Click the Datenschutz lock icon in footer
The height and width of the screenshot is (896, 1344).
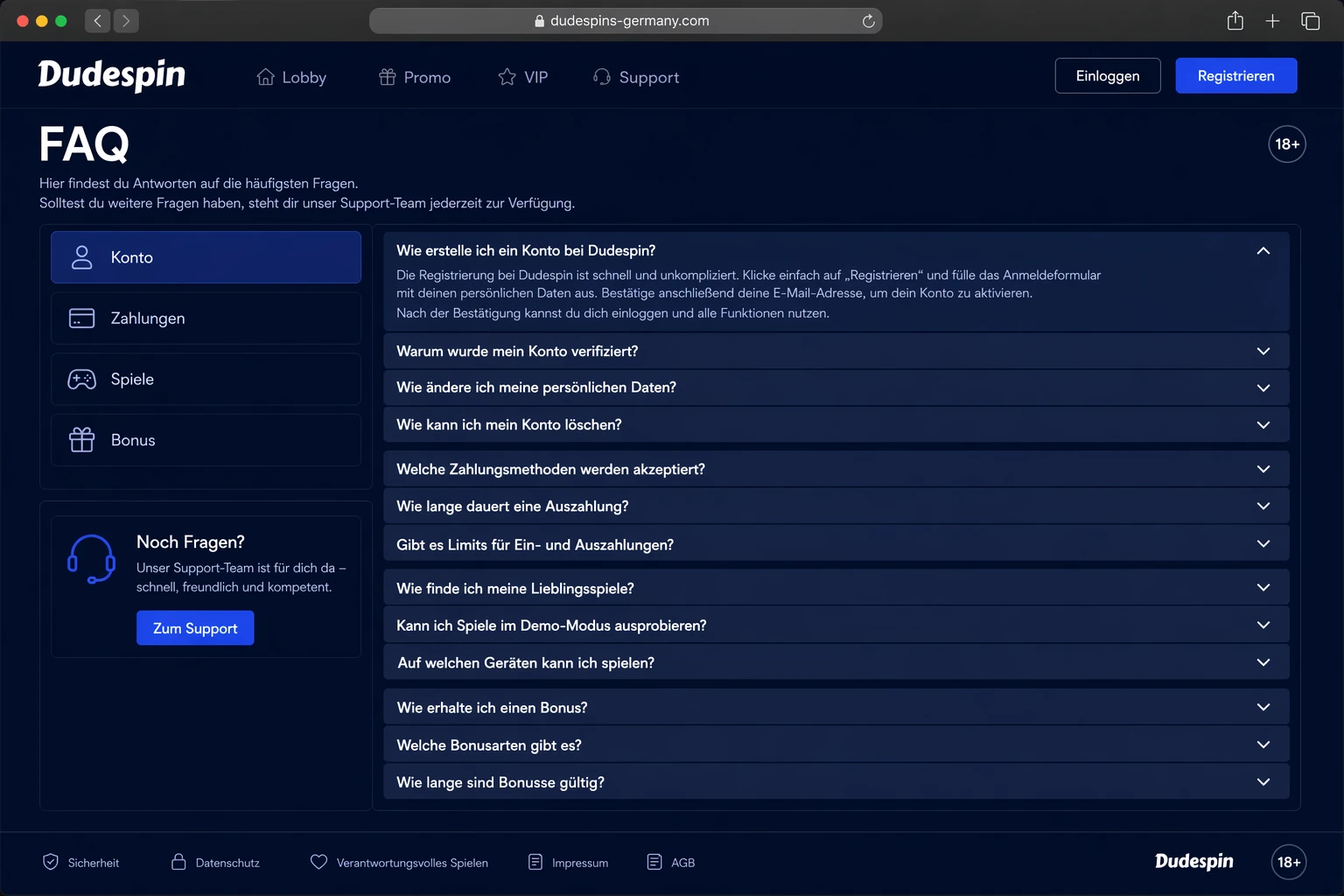click(x=178, y=862)
